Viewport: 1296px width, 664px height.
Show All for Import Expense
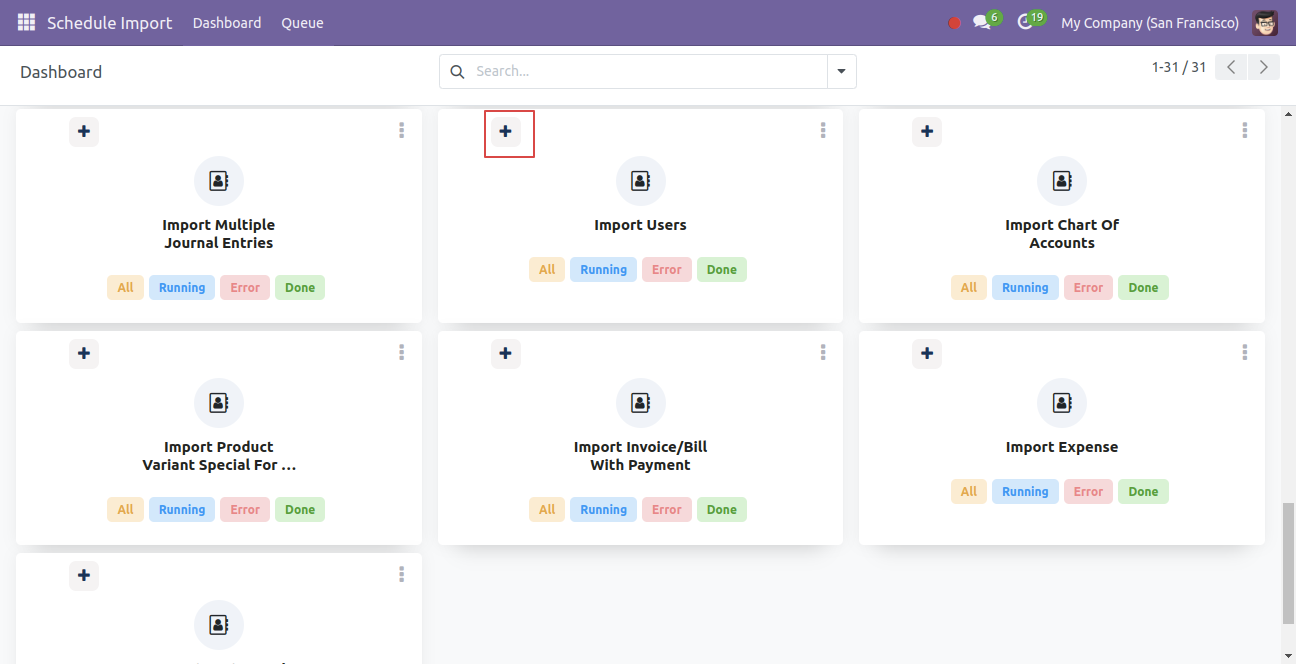969,492
